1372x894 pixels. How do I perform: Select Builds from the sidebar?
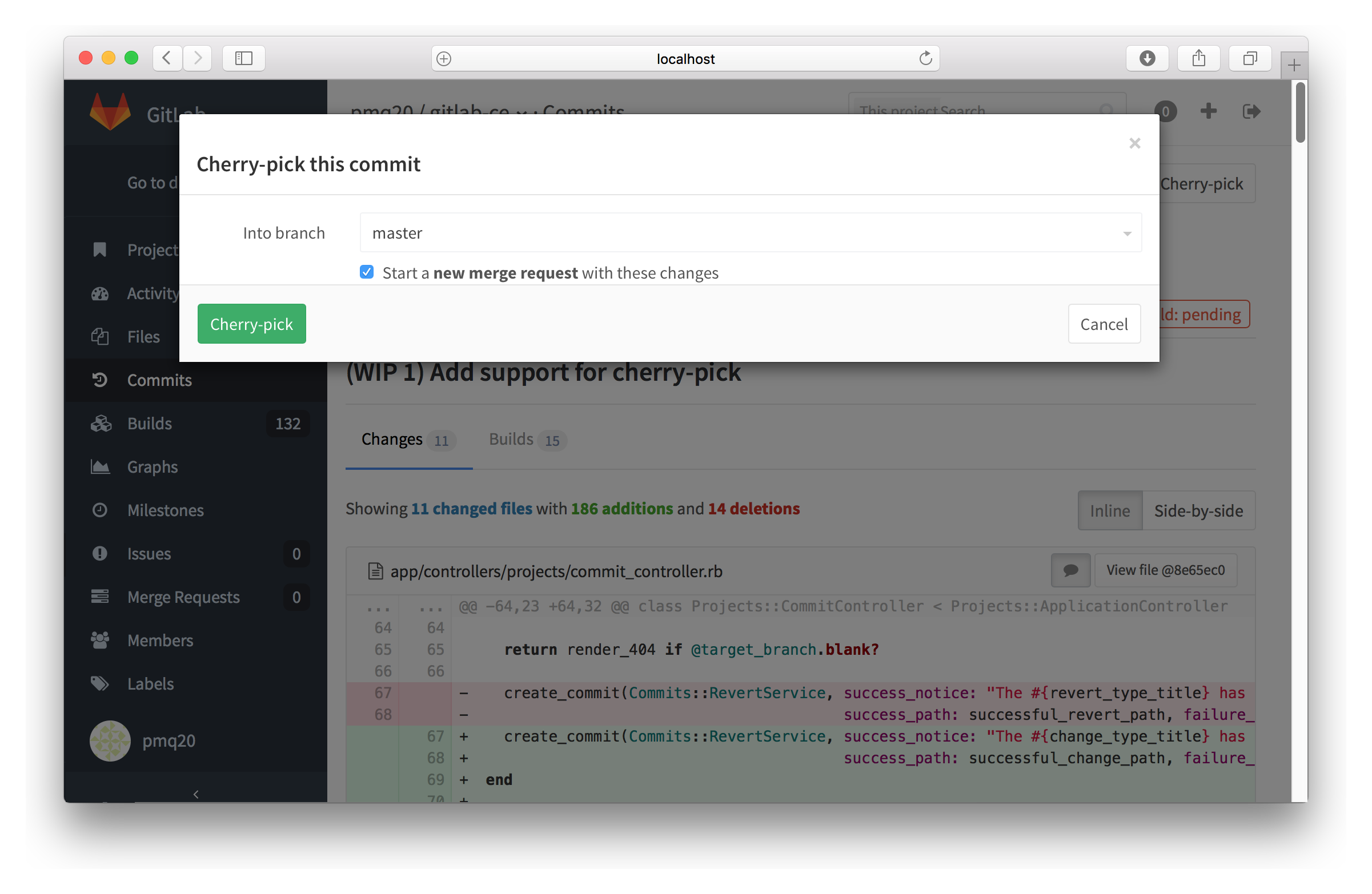tap(149, 424)
